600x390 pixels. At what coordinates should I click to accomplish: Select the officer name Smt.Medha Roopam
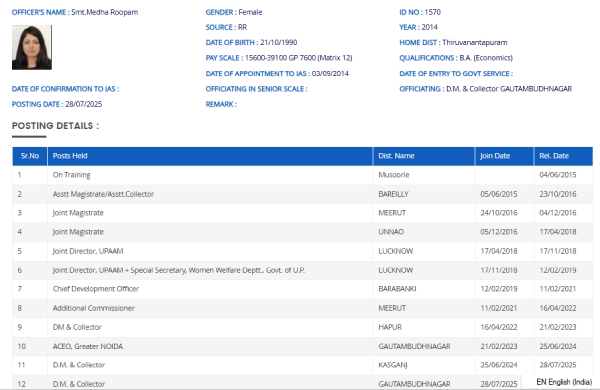pos(104,12)
